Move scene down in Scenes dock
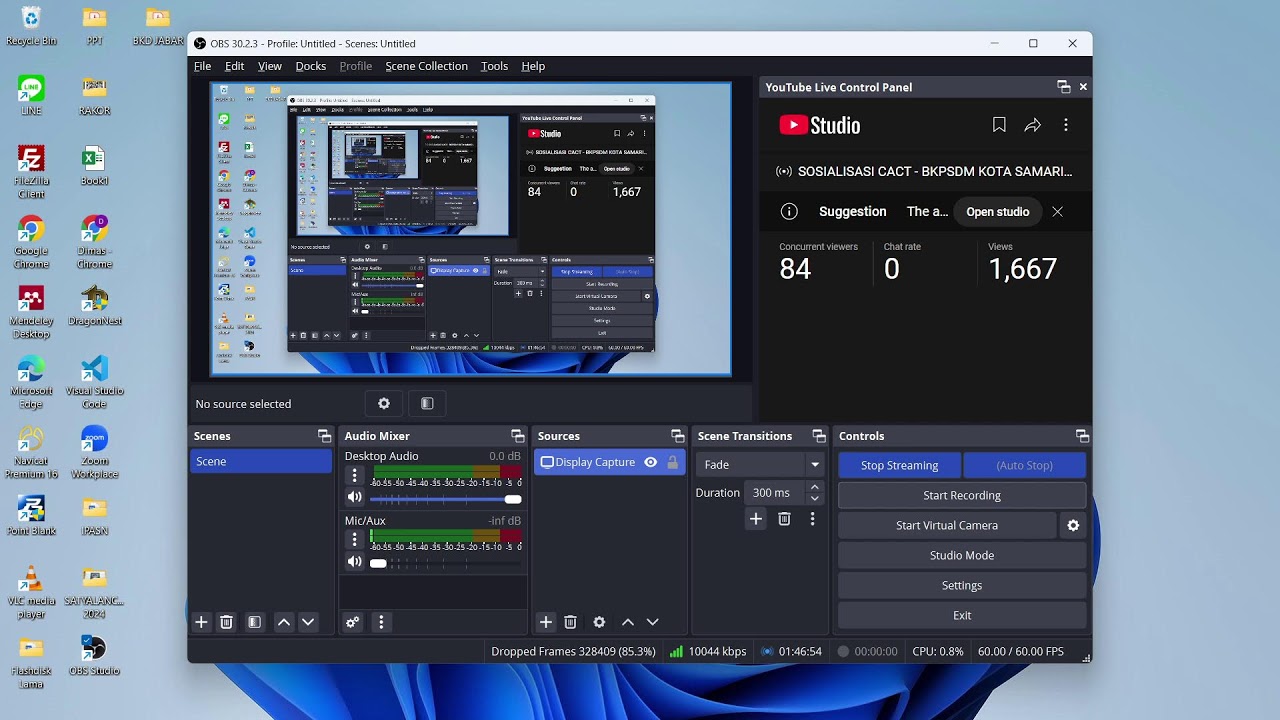The height and width of the screenshot is (720, 1280). (x=308, y=622)
